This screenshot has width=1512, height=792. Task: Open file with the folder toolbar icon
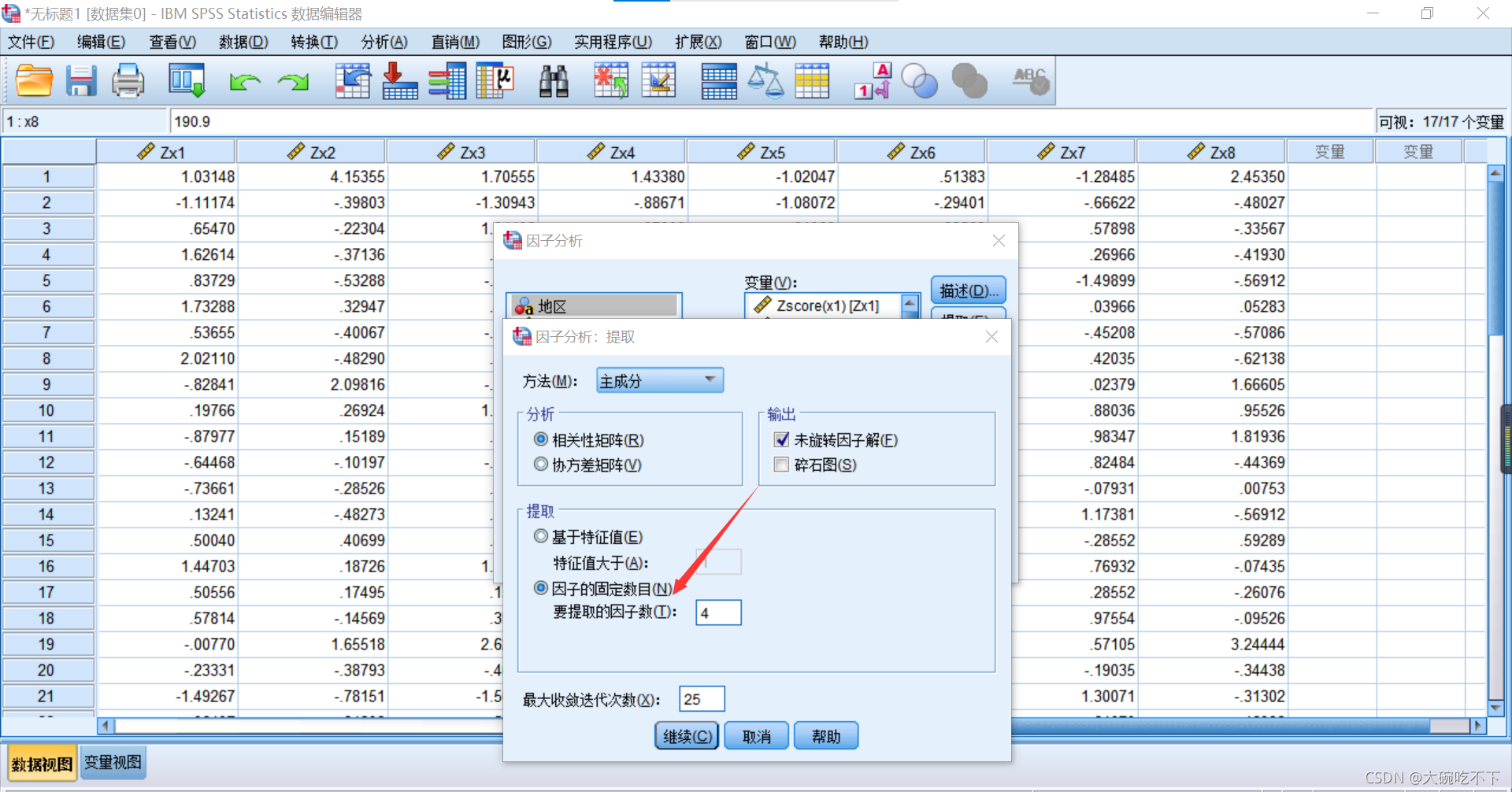(34, 80)
